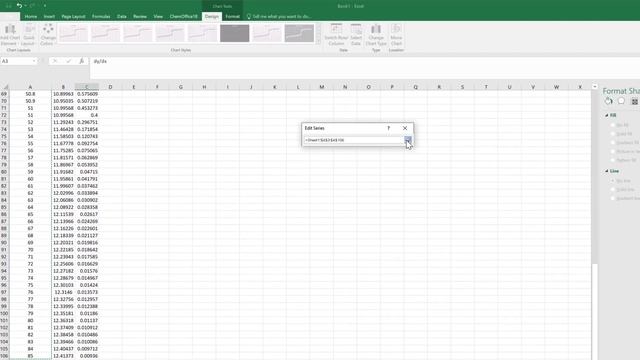Expand the Chart Styles gallery more arrow

318,41
